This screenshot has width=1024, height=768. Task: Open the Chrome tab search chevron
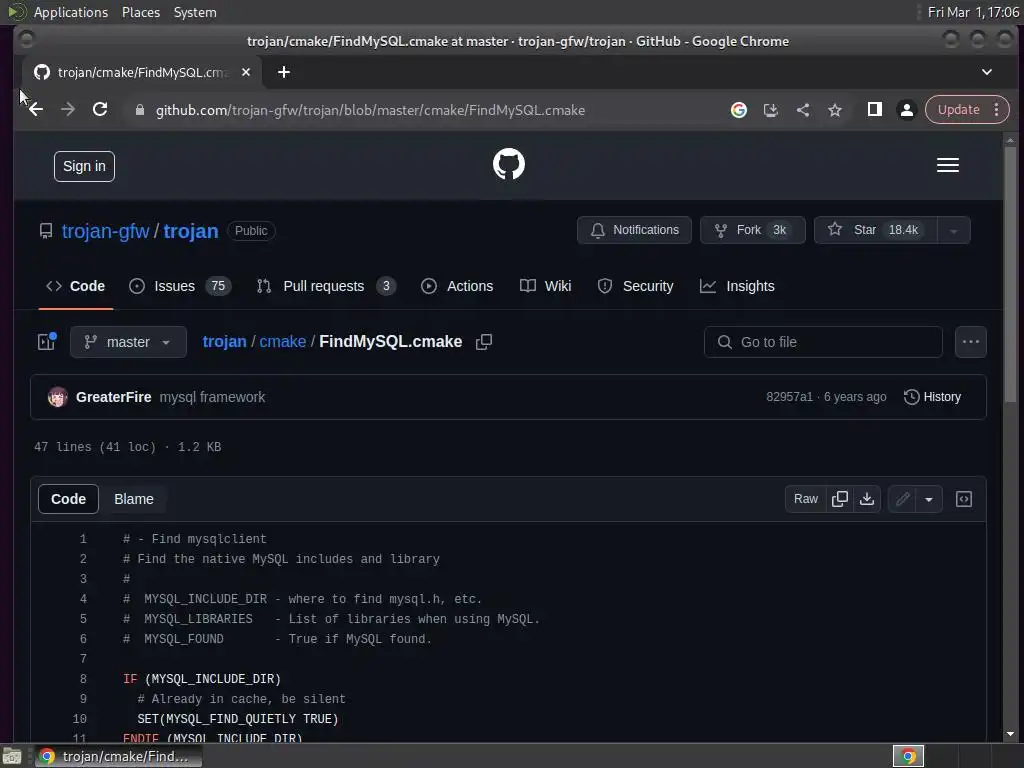tap(987, 72)
